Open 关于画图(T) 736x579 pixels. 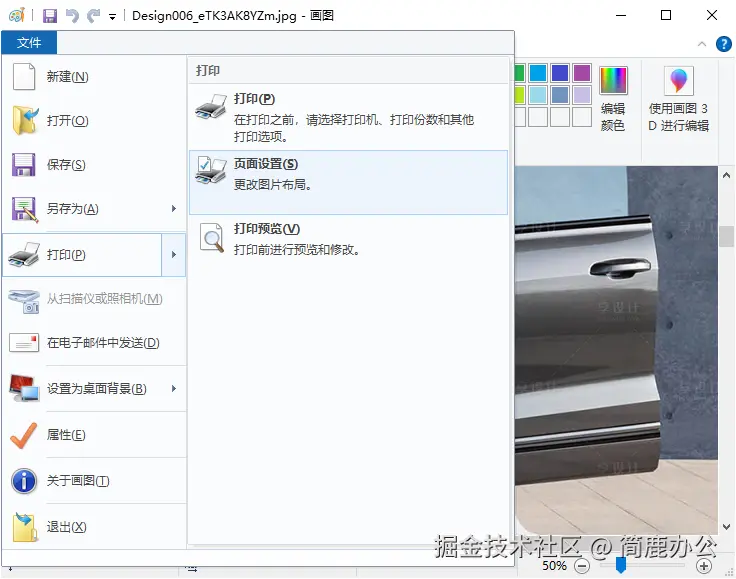click(94, 481)
